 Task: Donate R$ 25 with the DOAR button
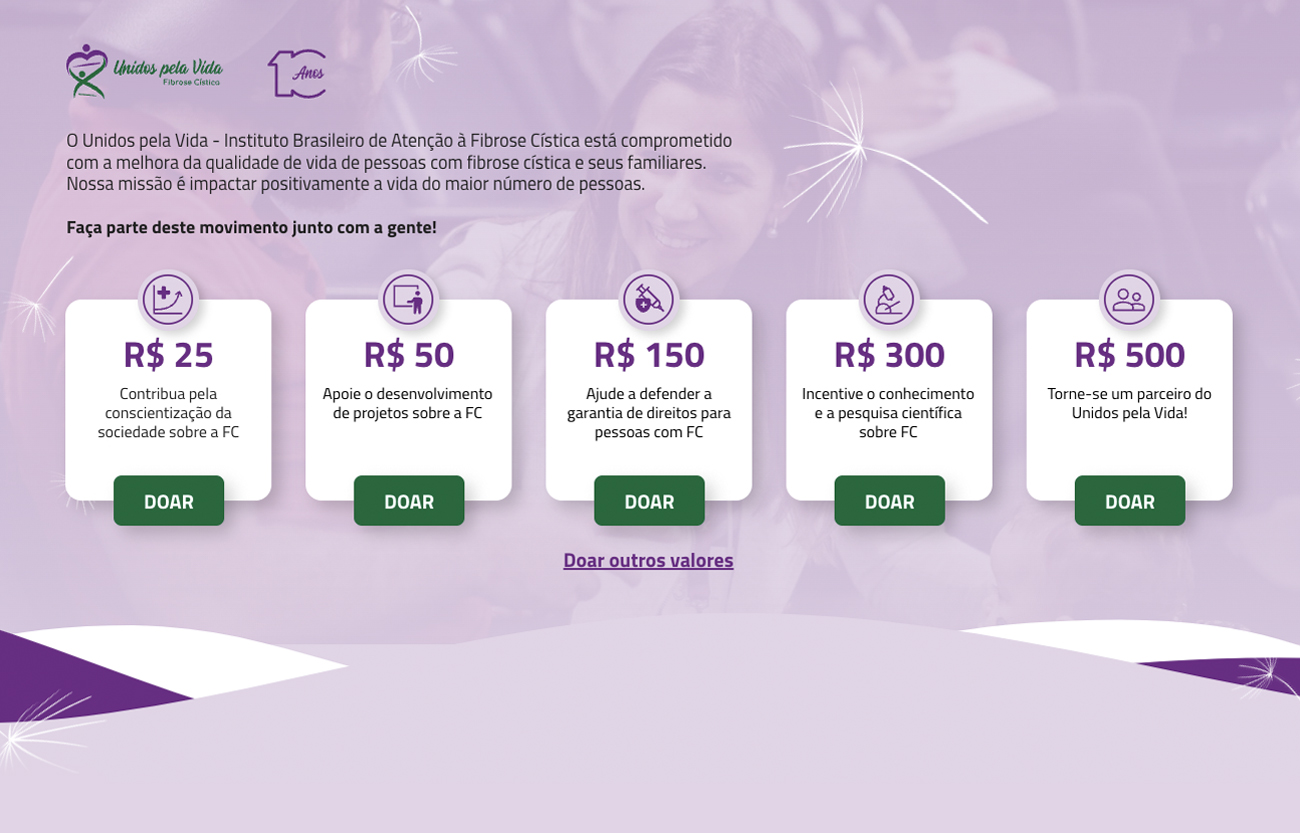coord(169,501)
